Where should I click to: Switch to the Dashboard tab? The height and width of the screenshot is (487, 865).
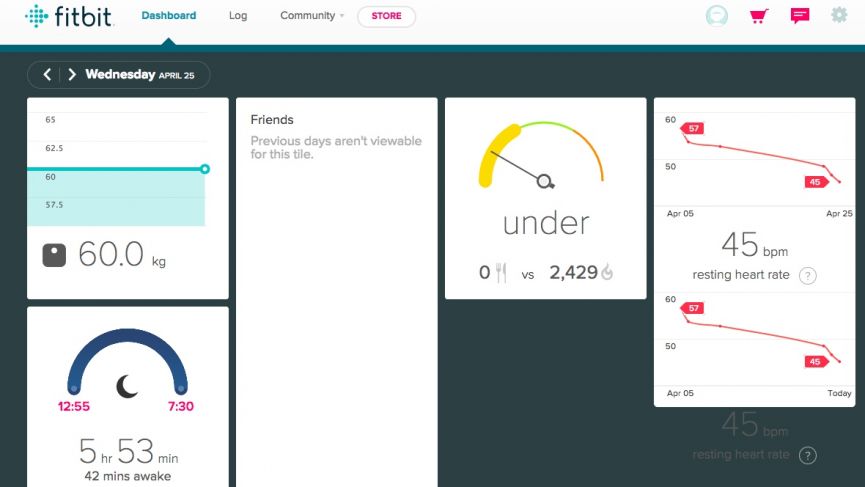168,16
